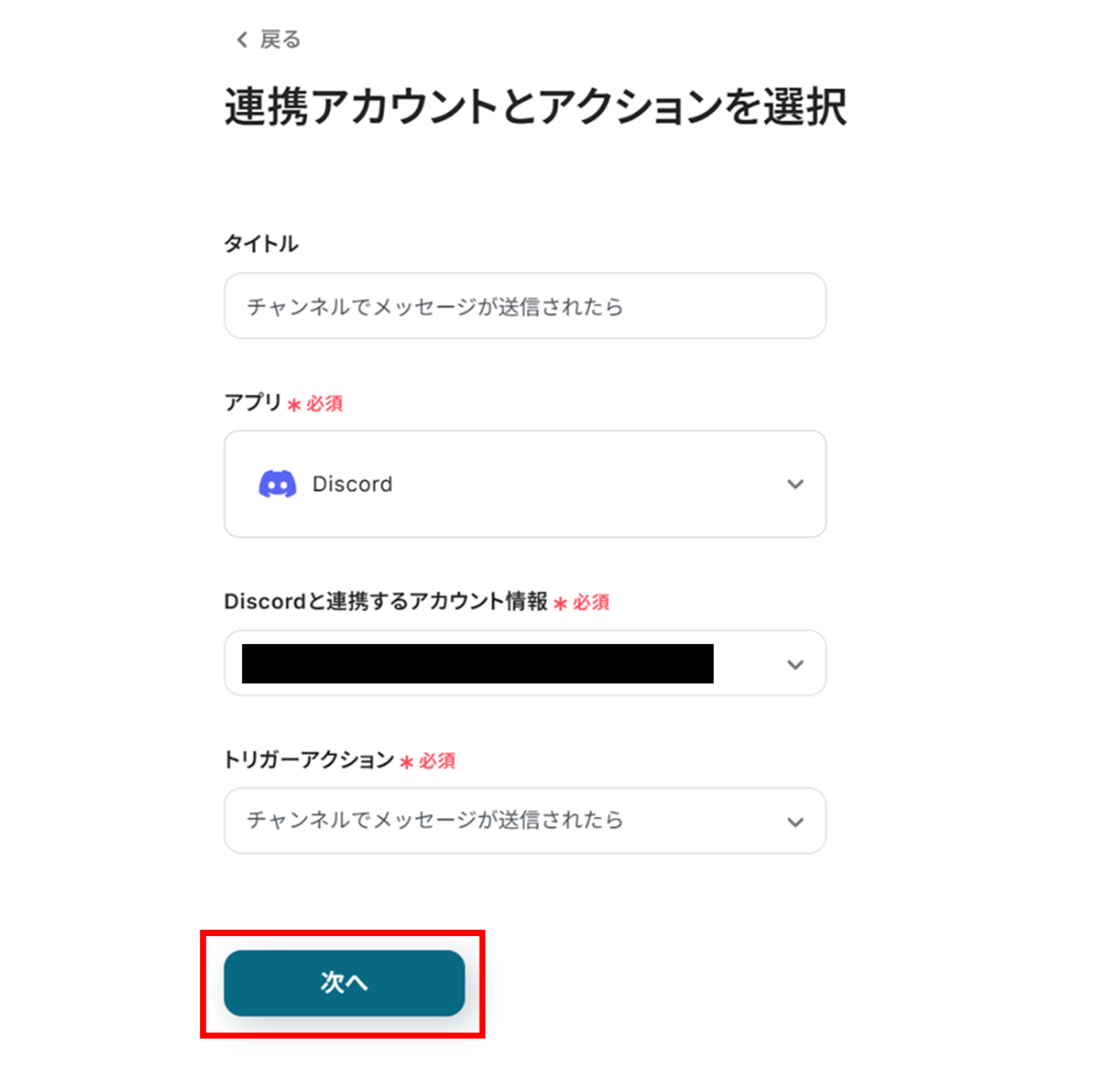Click the 必須 marker beside アプリ
This screenshot has width=1120, height=1088.
325,404
